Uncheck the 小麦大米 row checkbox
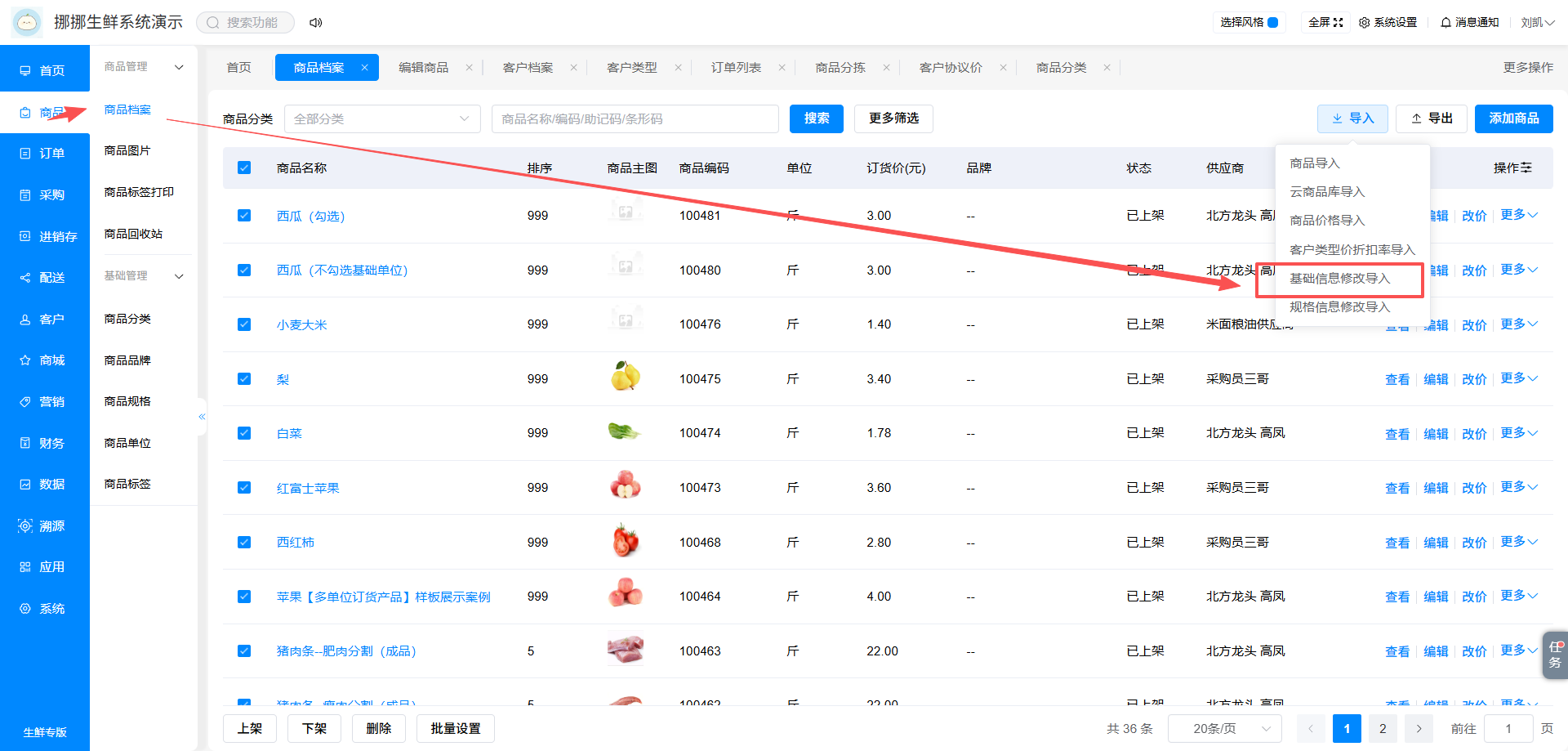 point(244,324)
